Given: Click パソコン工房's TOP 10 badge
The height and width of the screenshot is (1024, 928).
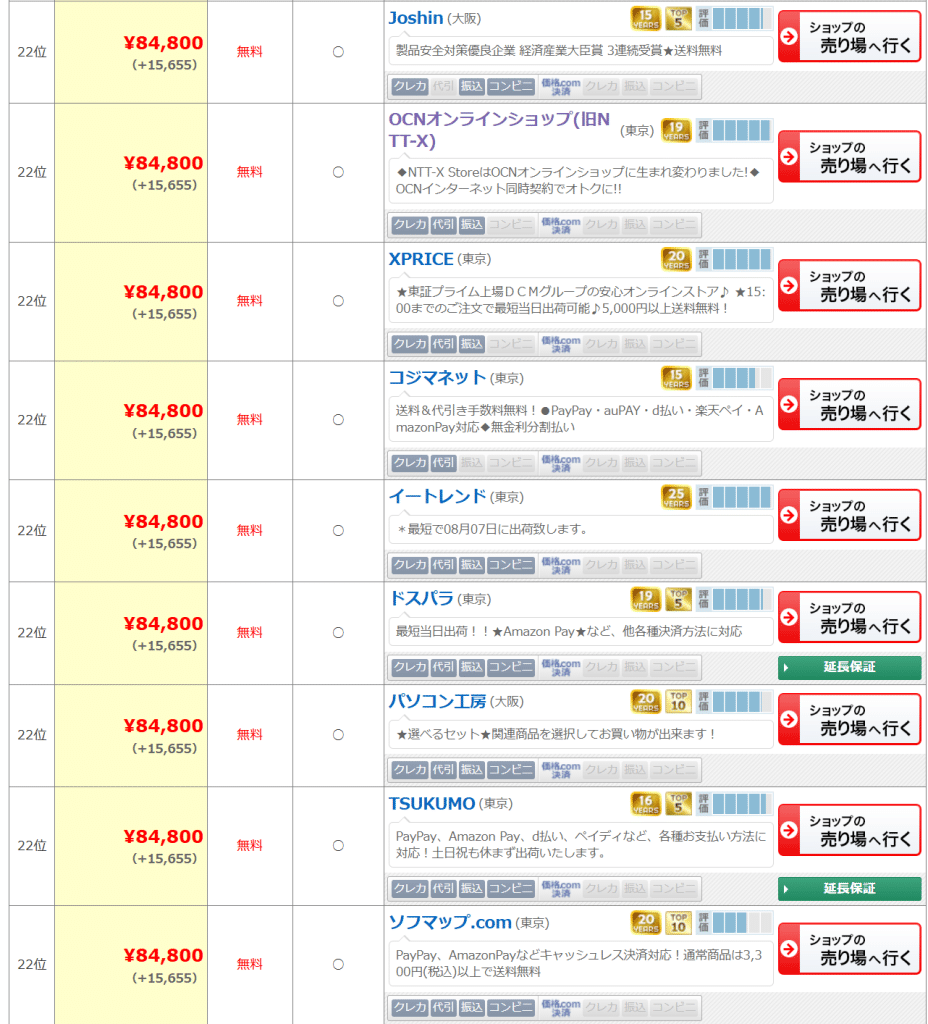Looking at the screenshot, I should coord(678,701).
